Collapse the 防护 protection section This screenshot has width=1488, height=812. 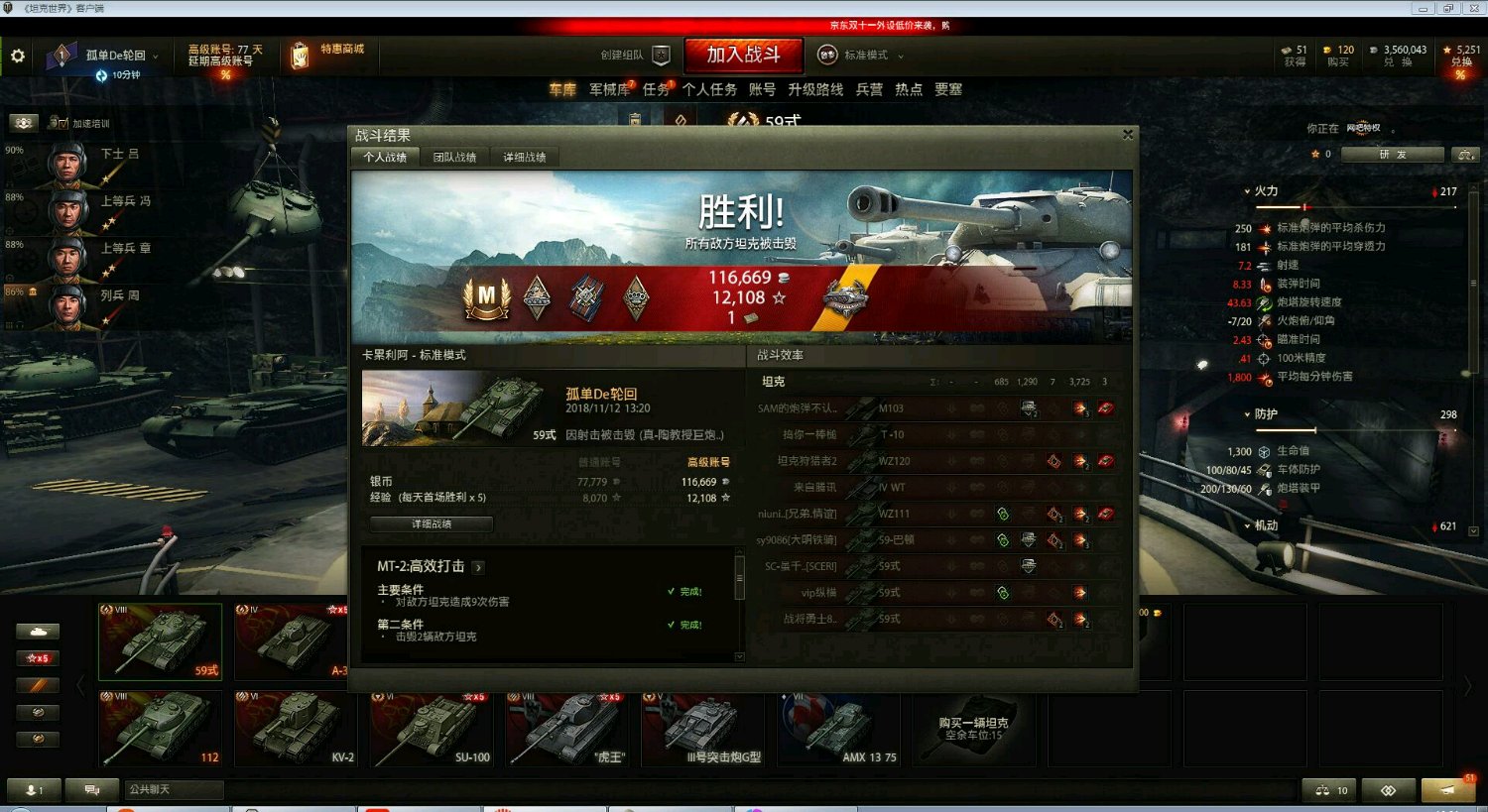(1261, 414)
